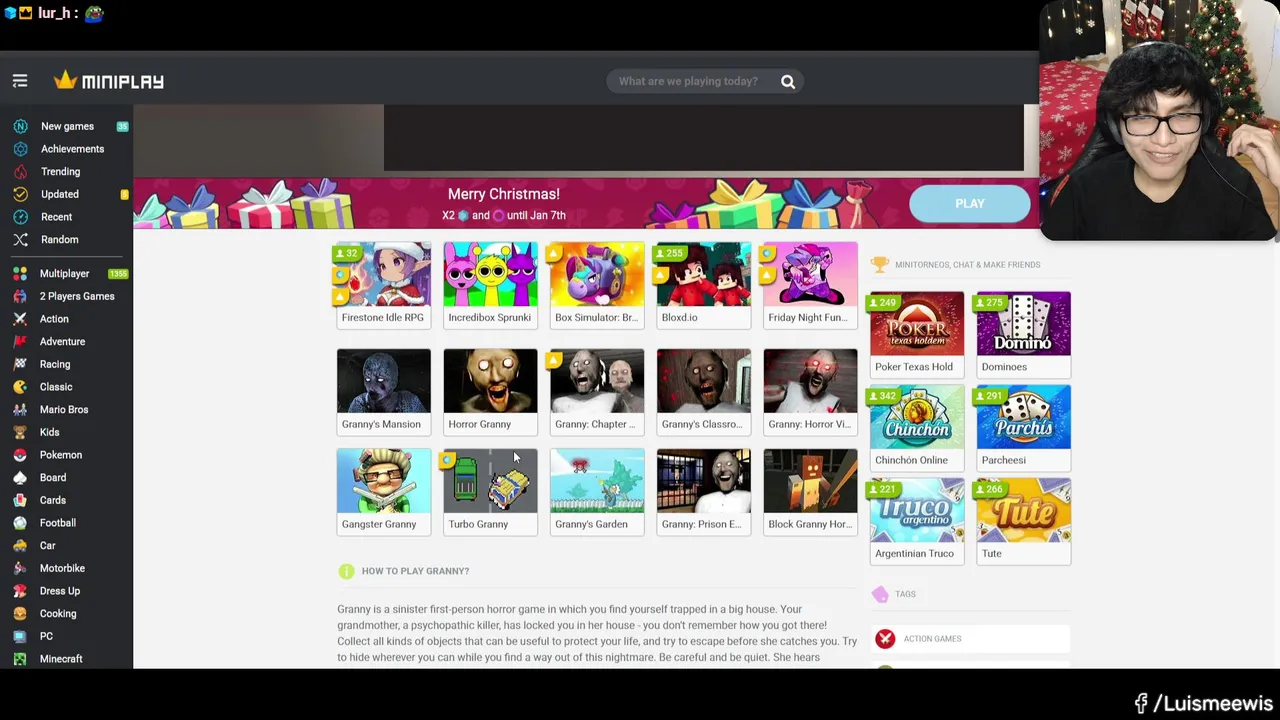1280x720 pixels.
Task: Select Car category label
Action: (47, 546)
